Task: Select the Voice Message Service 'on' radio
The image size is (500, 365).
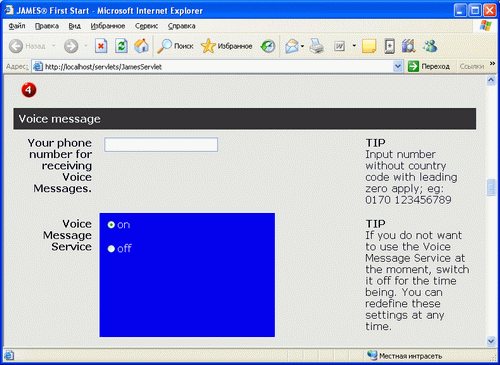Action: [111, 225]
